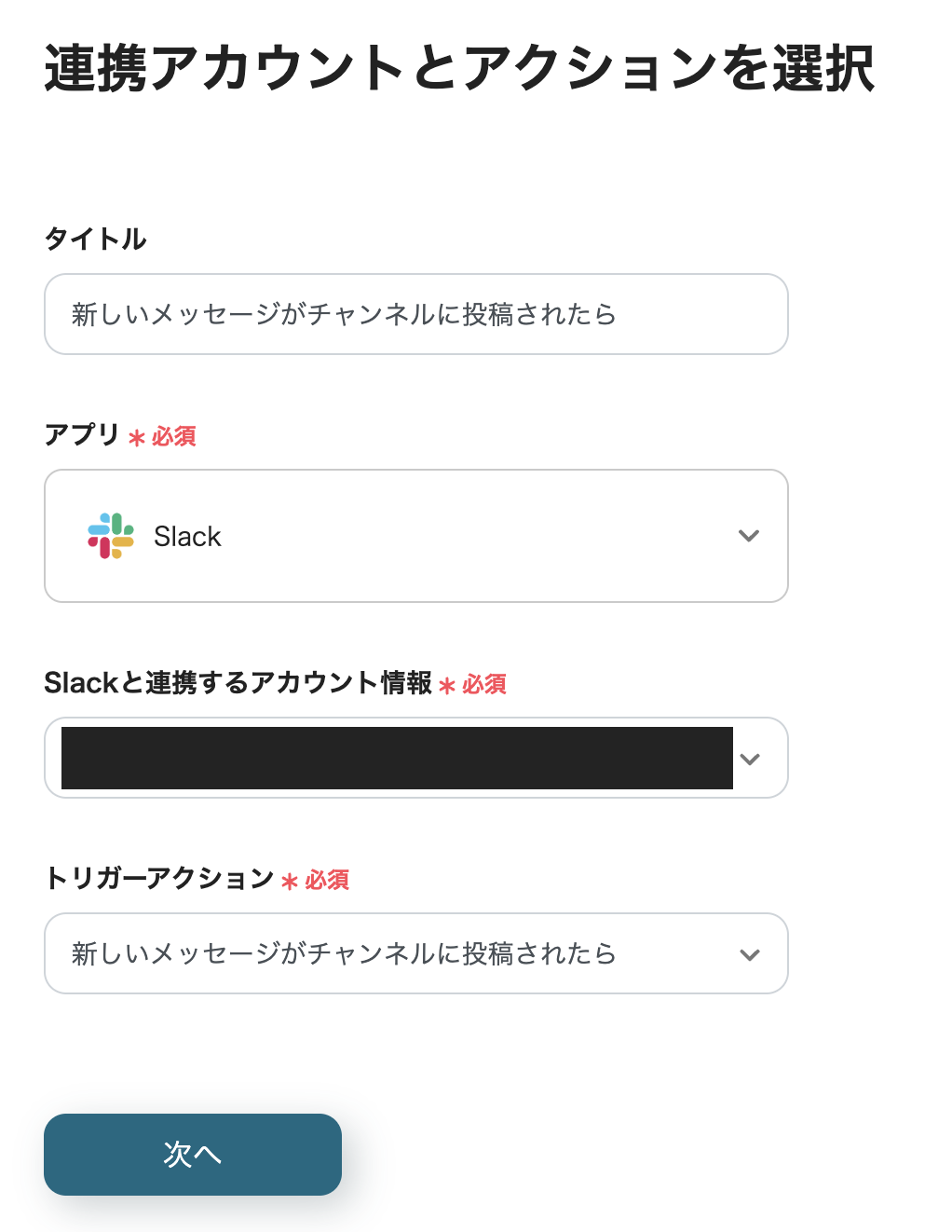Image resolution: width=952 pixels, height=1232 pixels.
Task: Click the 連携アカウントとアクションを選択 heading
Action: [458, 68]
